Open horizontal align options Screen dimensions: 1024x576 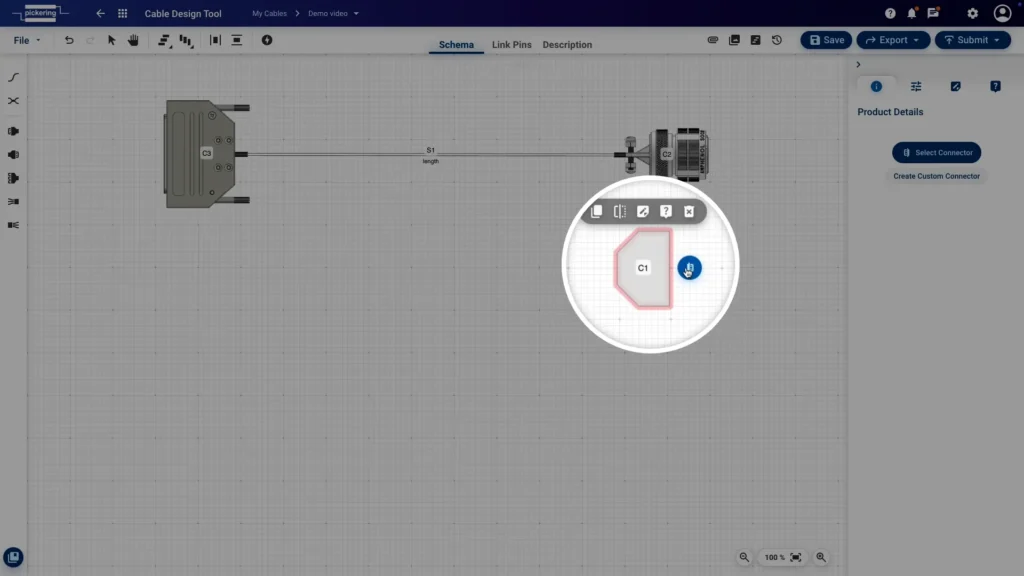pyautogui.click(x=164, y=40)
